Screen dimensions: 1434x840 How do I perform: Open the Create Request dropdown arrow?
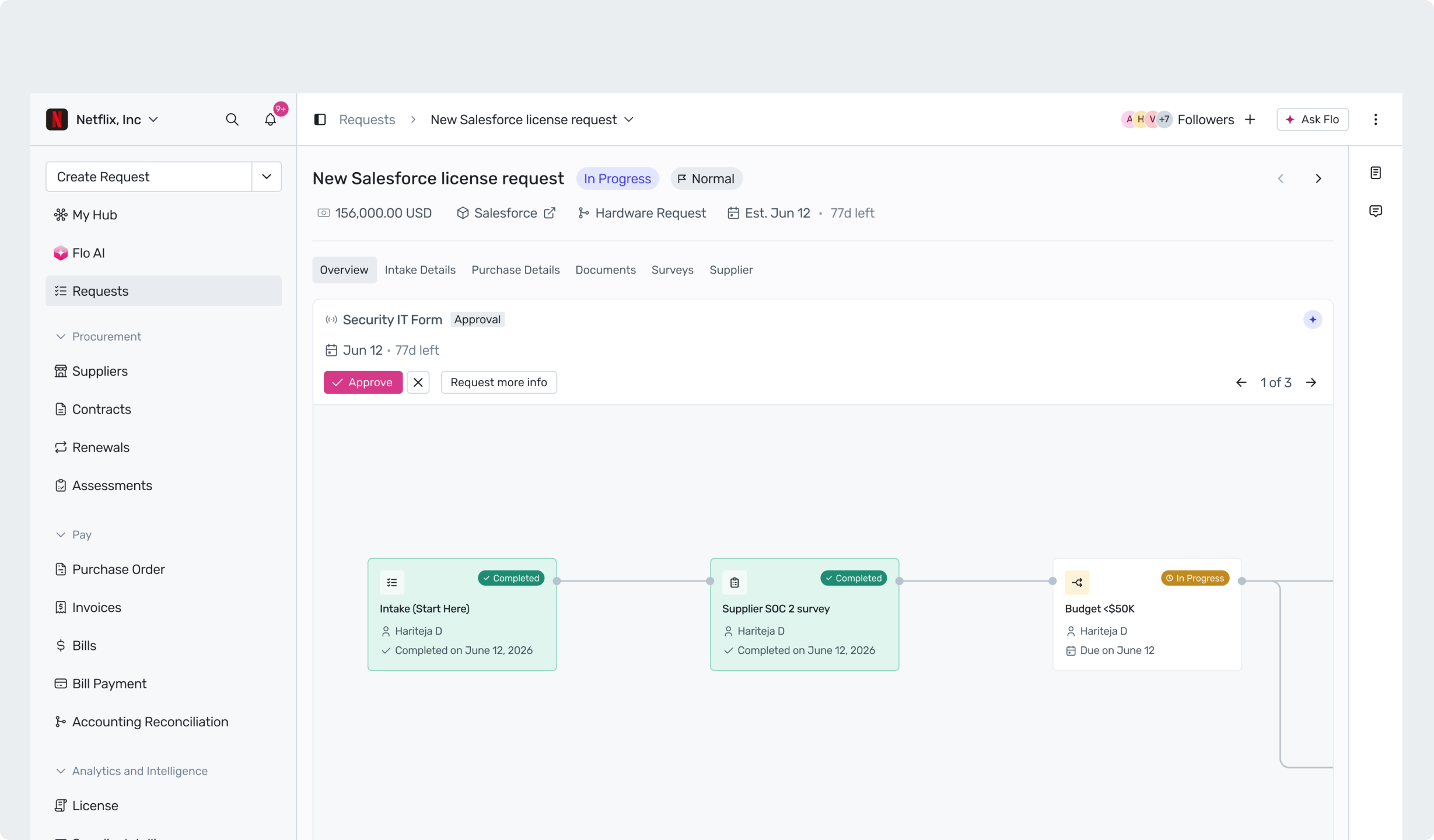(x=267, y=177)
